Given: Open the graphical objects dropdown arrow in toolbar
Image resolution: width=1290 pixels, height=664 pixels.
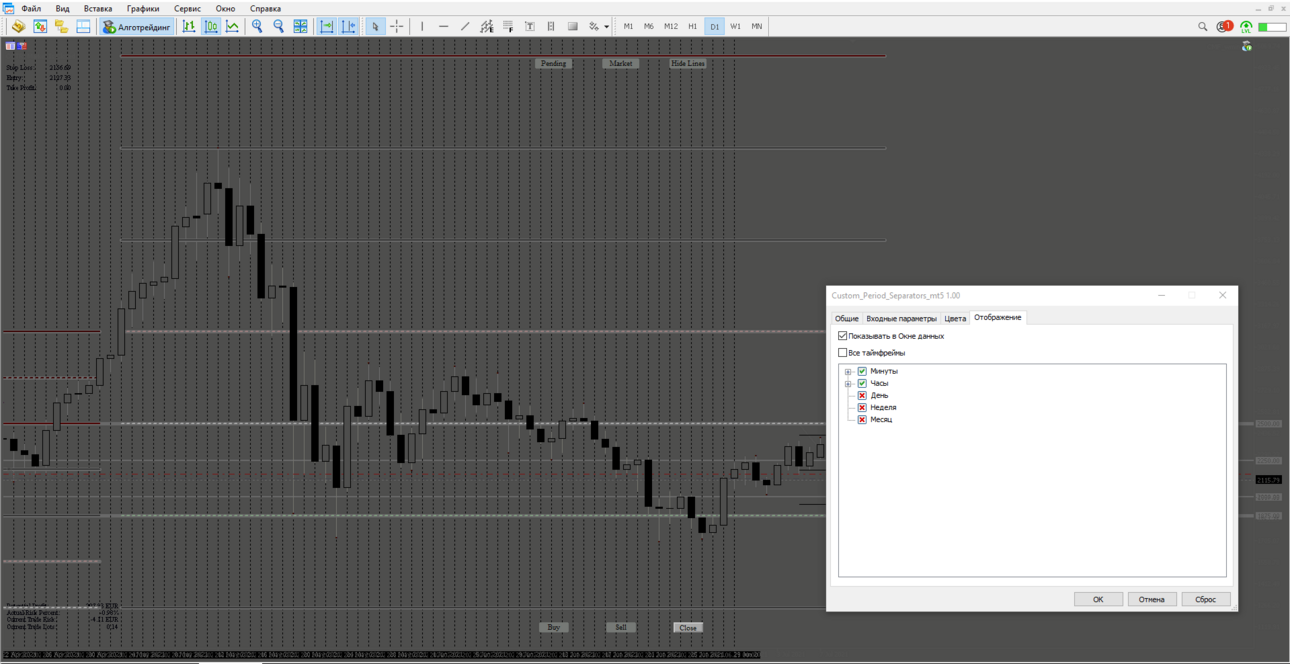Looking at the screenshot, I should click(x=607, y=27).
